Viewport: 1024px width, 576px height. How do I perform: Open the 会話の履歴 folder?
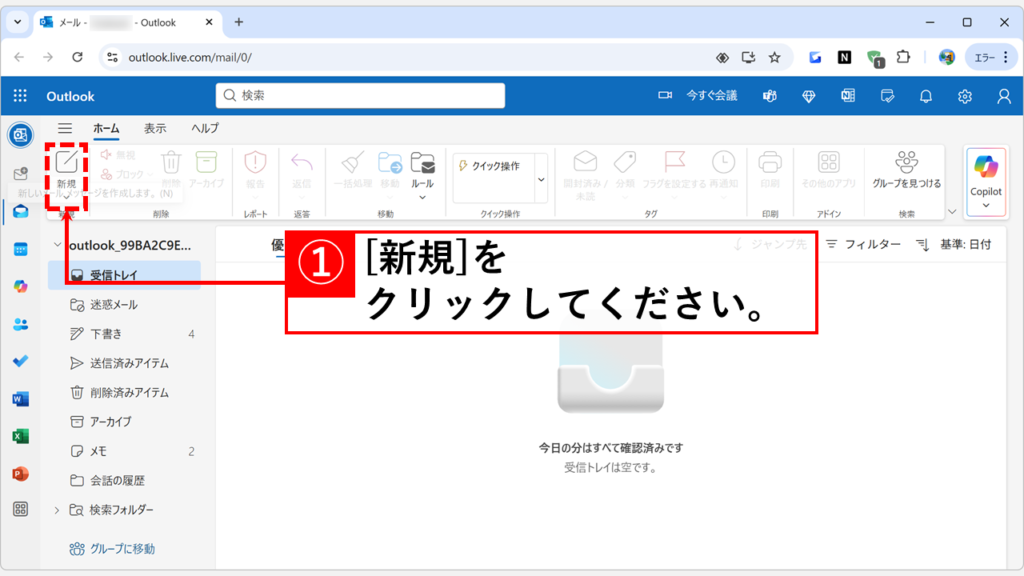[x=124, y=481]
